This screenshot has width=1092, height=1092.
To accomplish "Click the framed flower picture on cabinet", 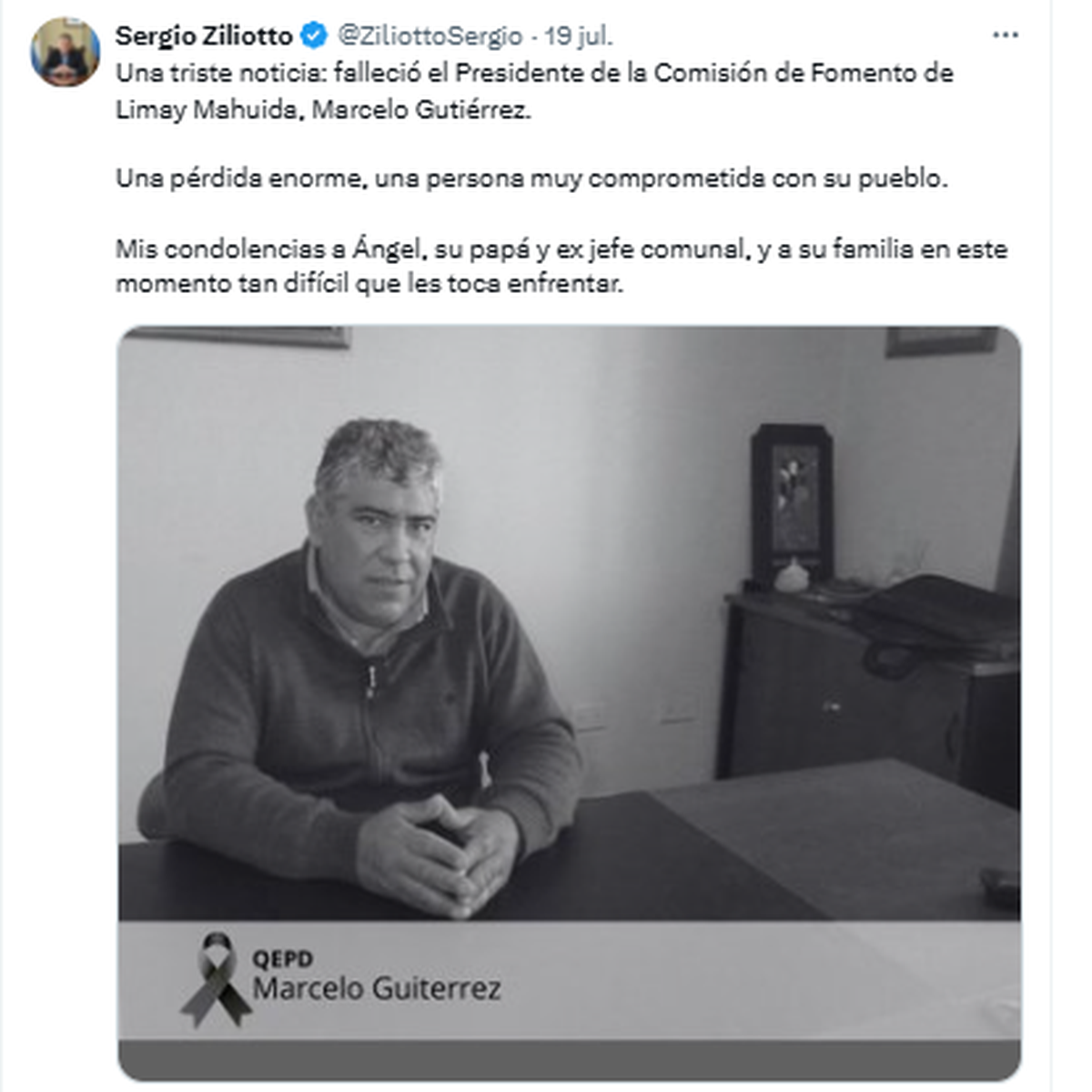I will click(x=792, y=503).
